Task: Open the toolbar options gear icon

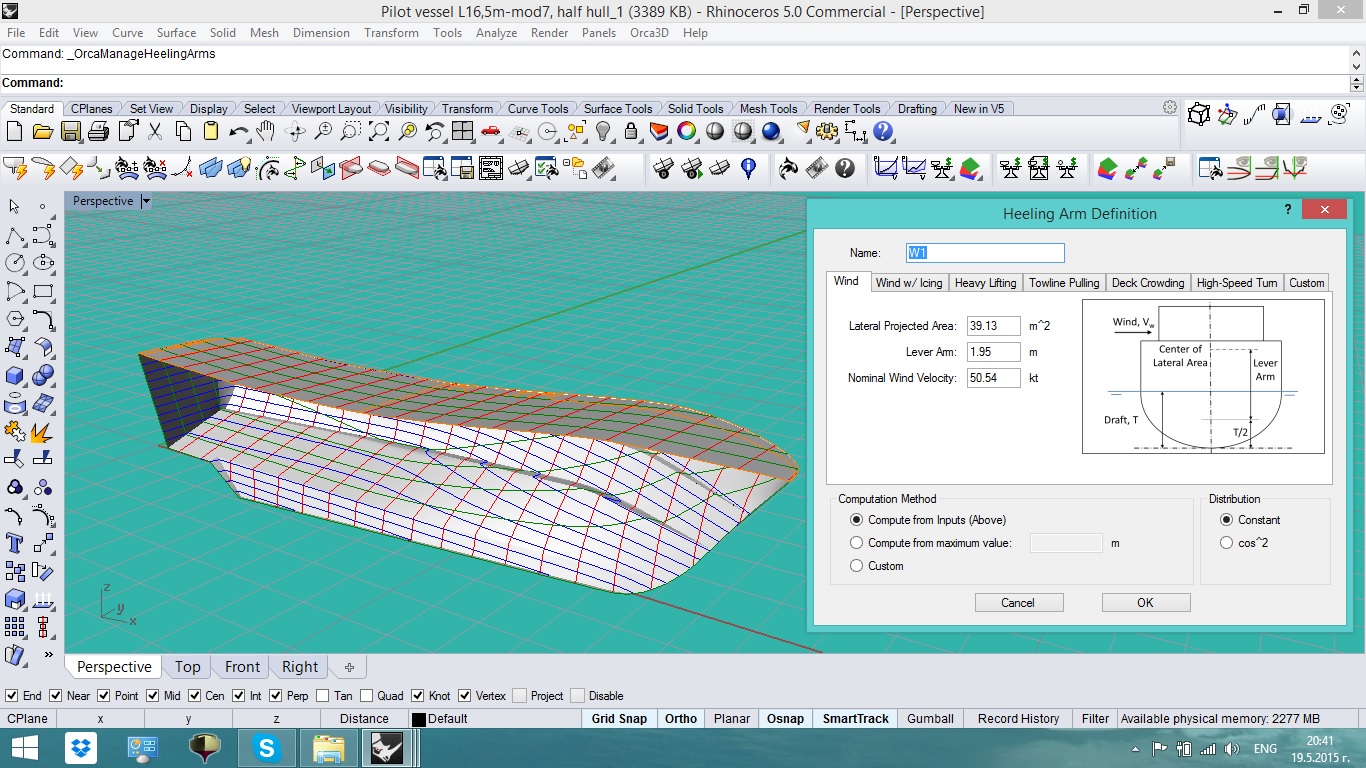Action: (1169, 108)
